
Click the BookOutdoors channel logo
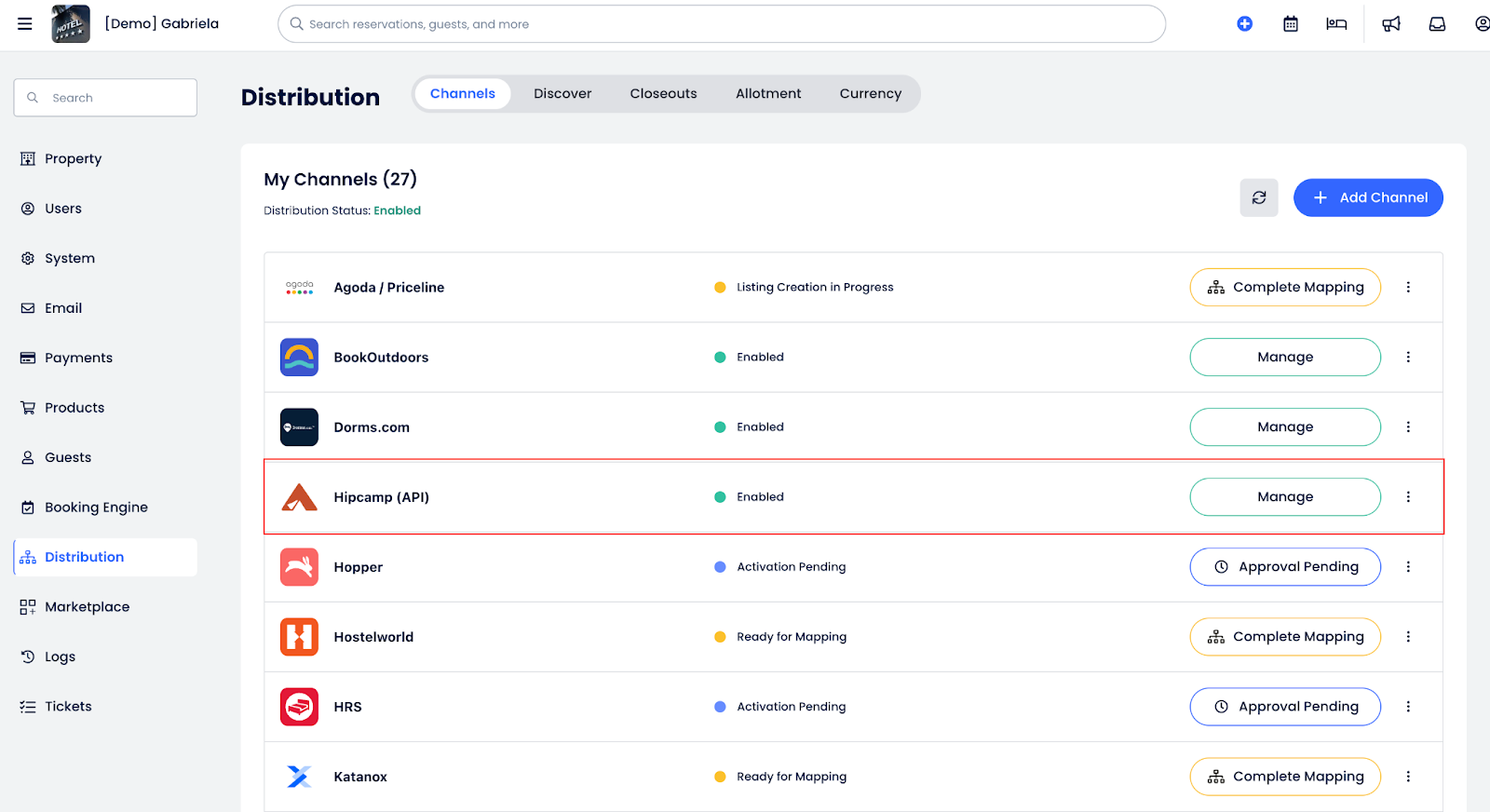(299, 358)
